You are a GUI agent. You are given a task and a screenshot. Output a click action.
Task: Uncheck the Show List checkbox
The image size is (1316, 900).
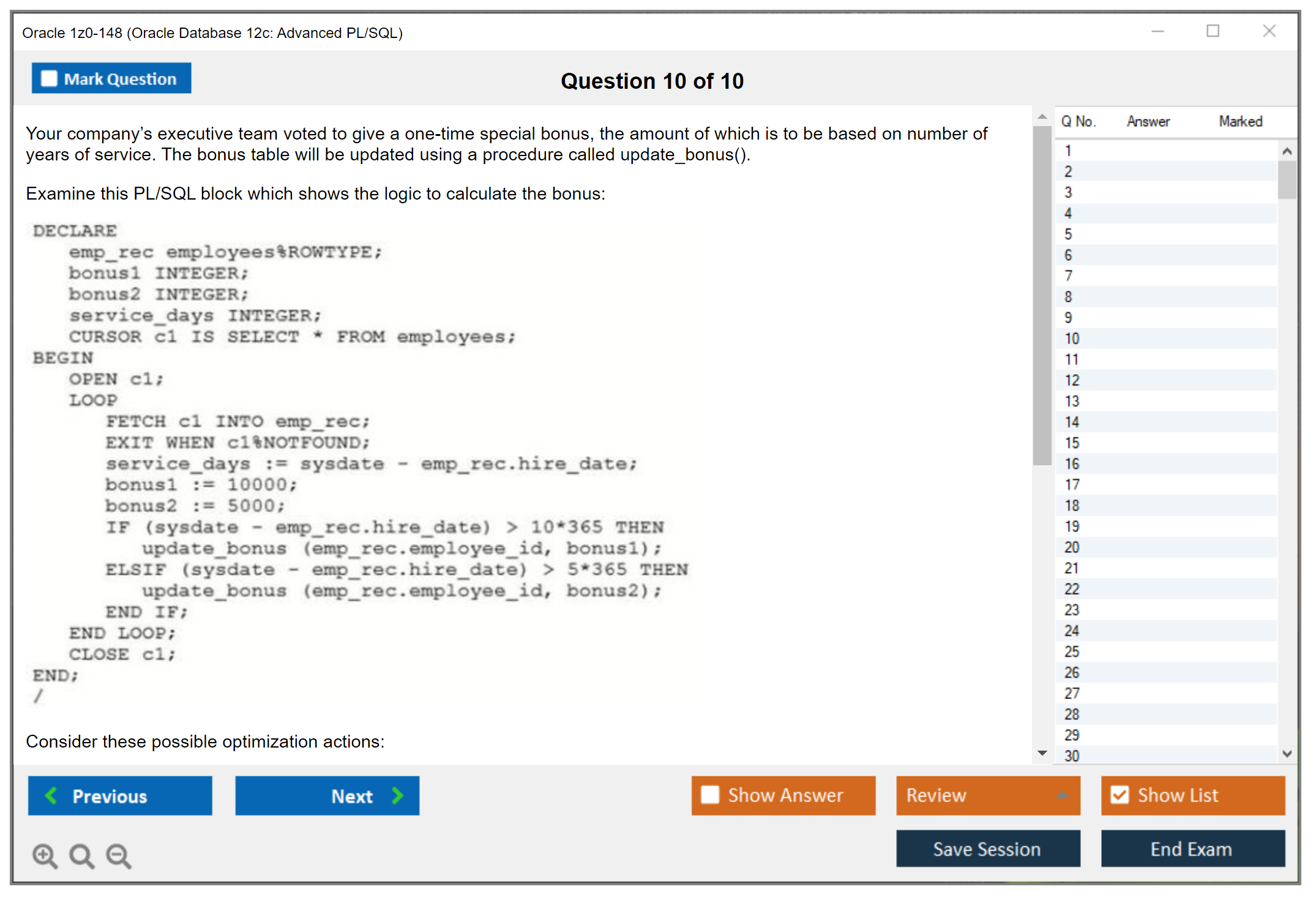1120,795
